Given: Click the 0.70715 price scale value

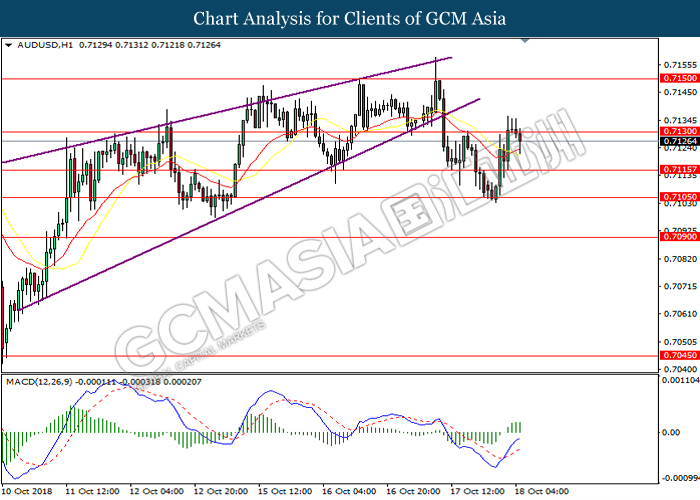Looking at the screenshot, I should [680, 286].
